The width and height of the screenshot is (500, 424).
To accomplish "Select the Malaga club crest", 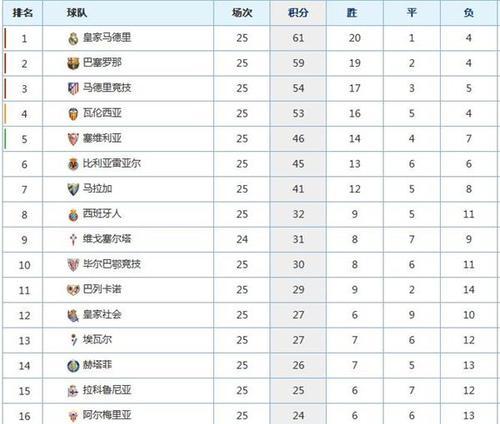I will (73, 189).
